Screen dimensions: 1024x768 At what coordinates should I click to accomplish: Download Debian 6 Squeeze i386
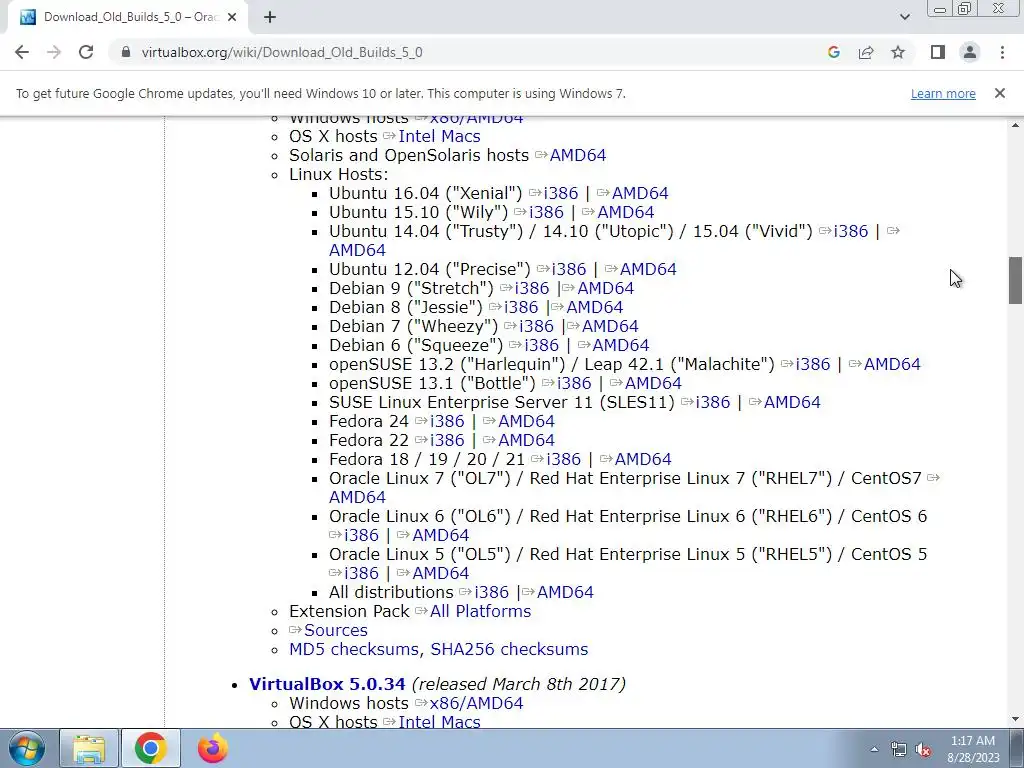click(x=541, y=345)
